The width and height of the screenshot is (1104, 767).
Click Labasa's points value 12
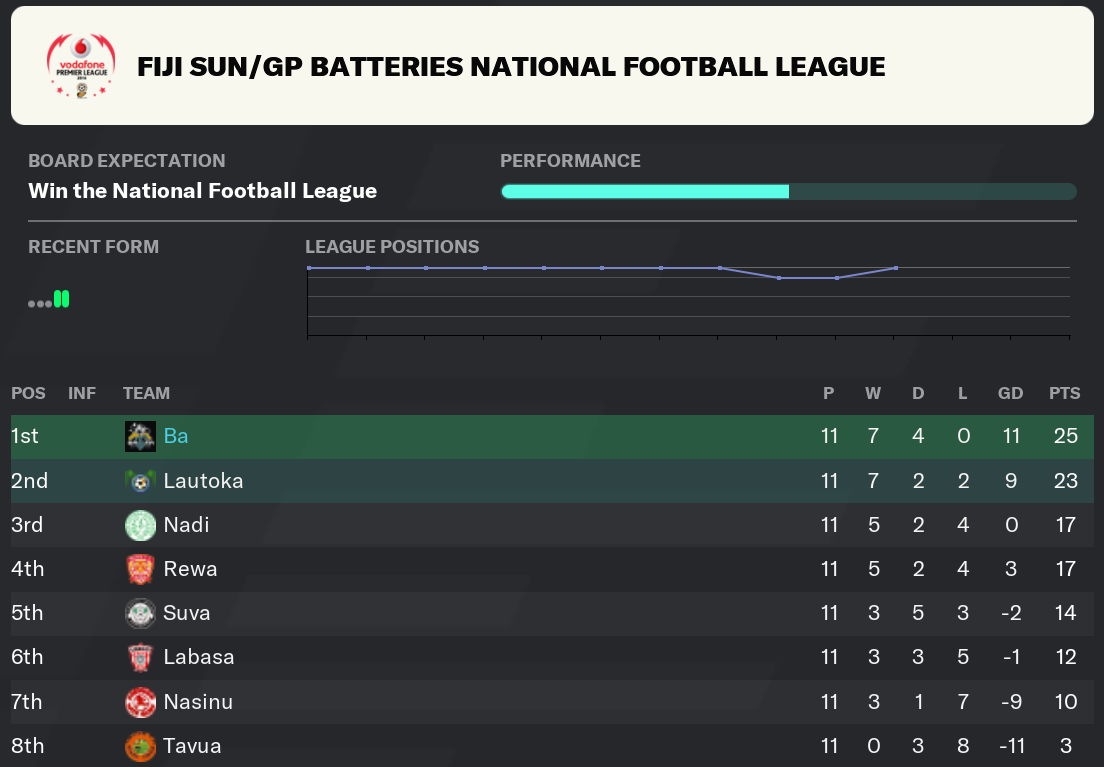point(1065,657)
